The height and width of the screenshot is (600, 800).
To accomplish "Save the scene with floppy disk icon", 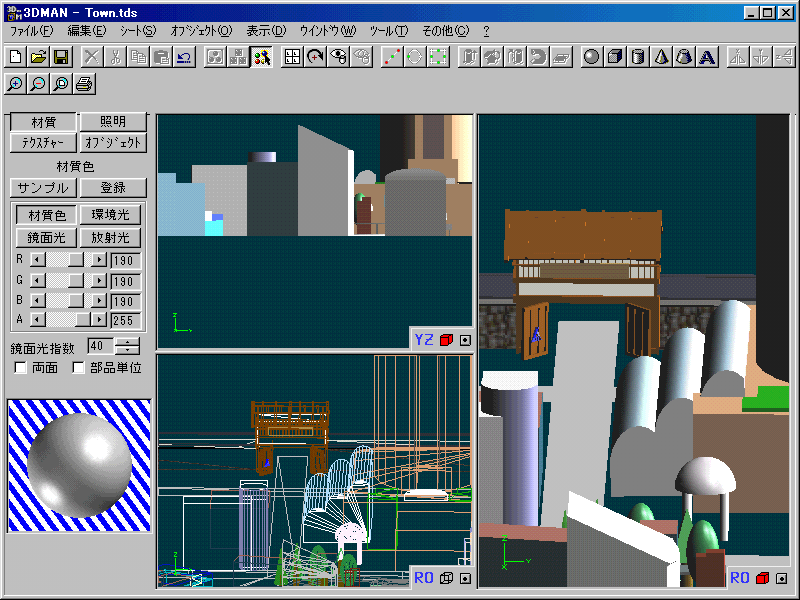I will (x=61, y=57).
